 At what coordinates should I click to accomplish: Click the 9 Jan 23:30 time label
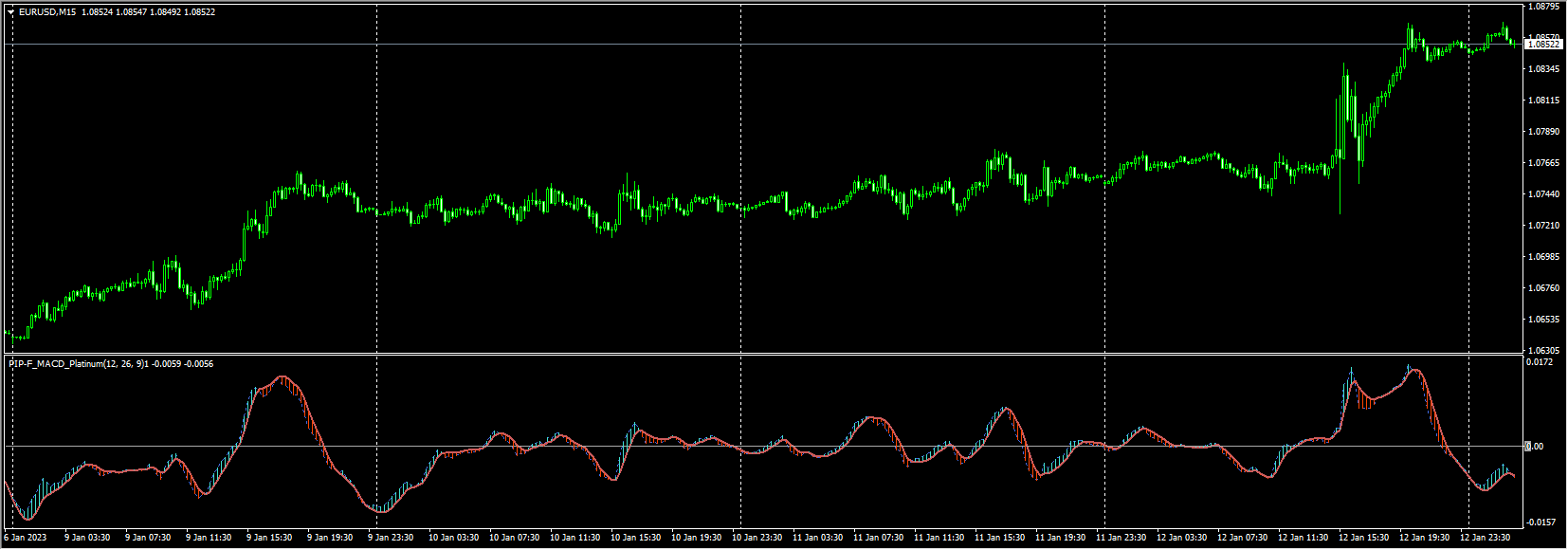tap(391, 538)
